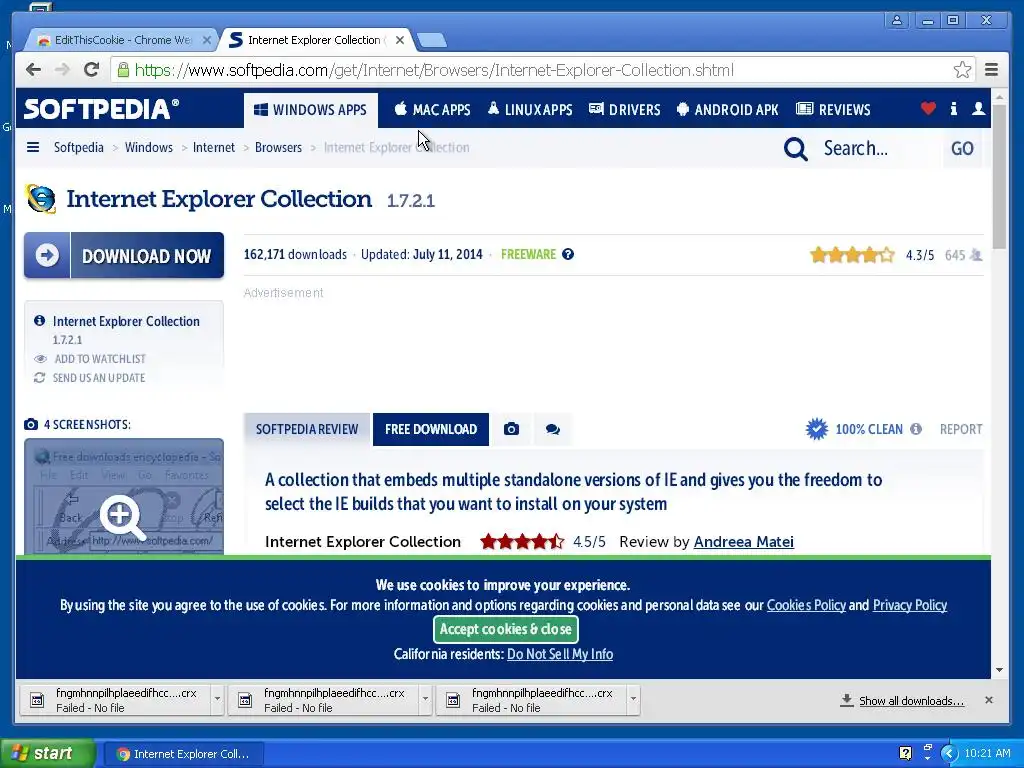
Task: Click the 10:21 AM taskbar clock
Action: pyautogui.click(x=987, y=754)
